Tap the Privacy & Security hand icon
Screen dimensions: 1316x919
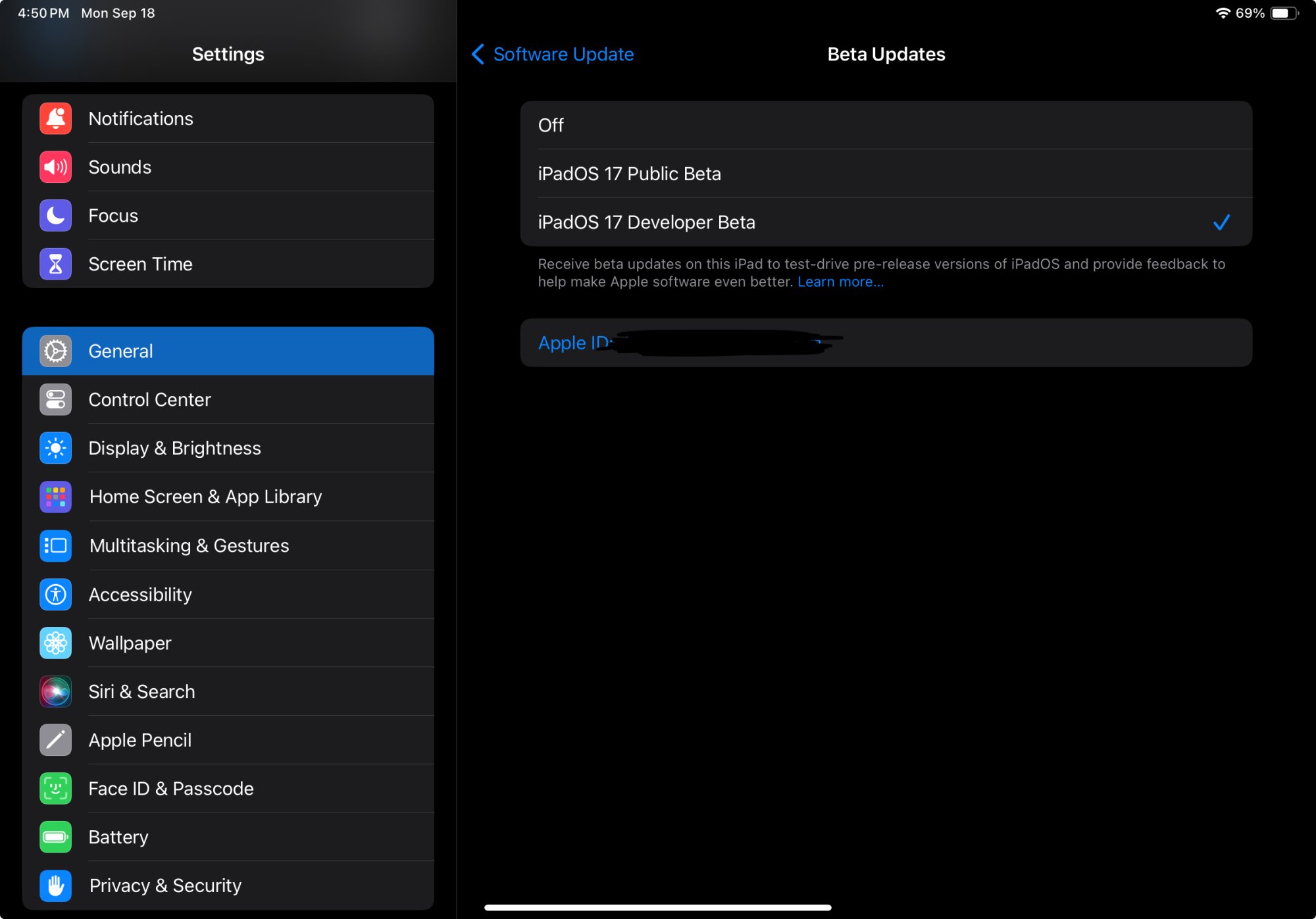pyautogui.click(x=55, y=885)
